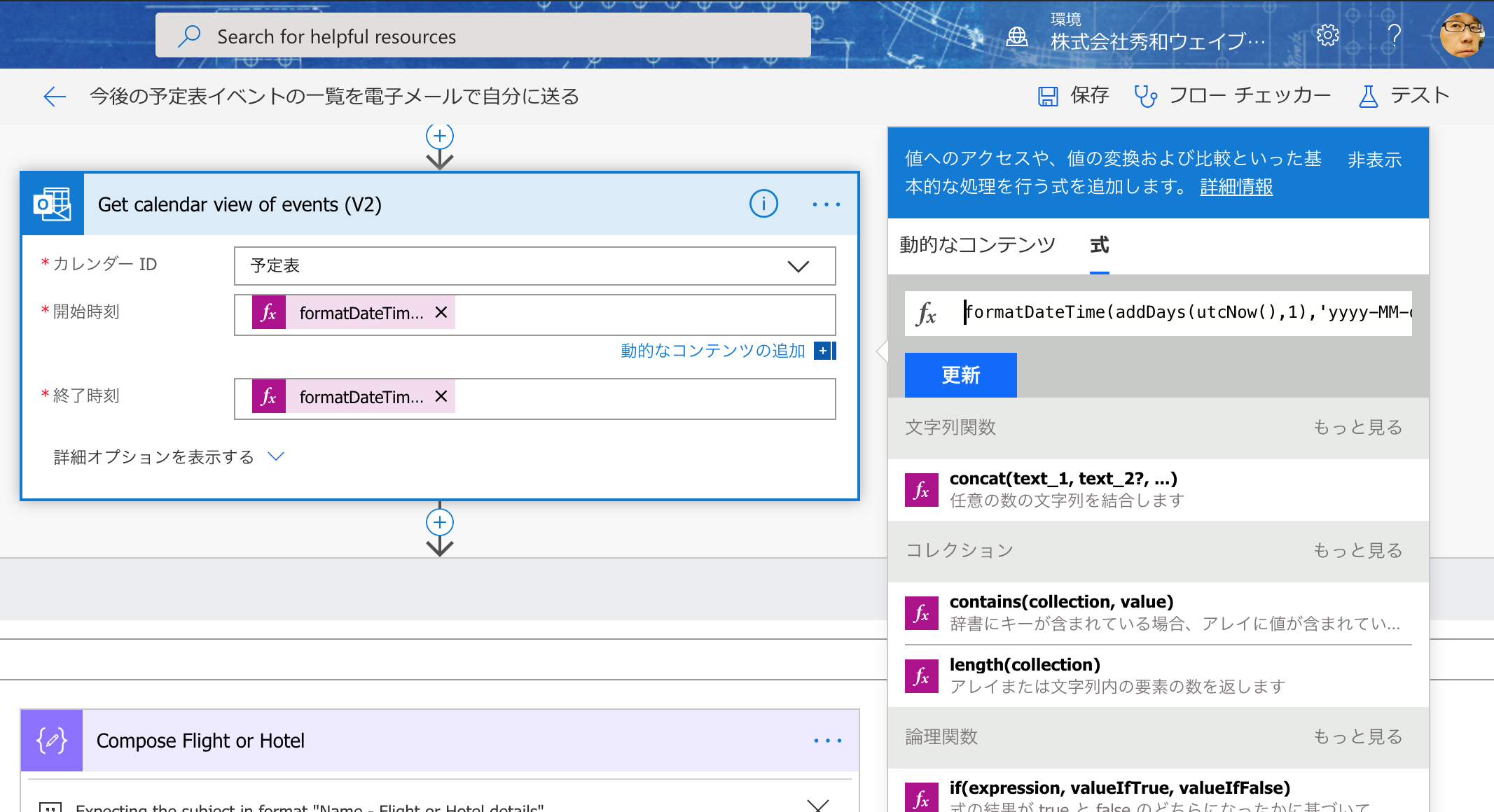Click the environment globe icon

pyautogui.click(x=1017, y=36)
